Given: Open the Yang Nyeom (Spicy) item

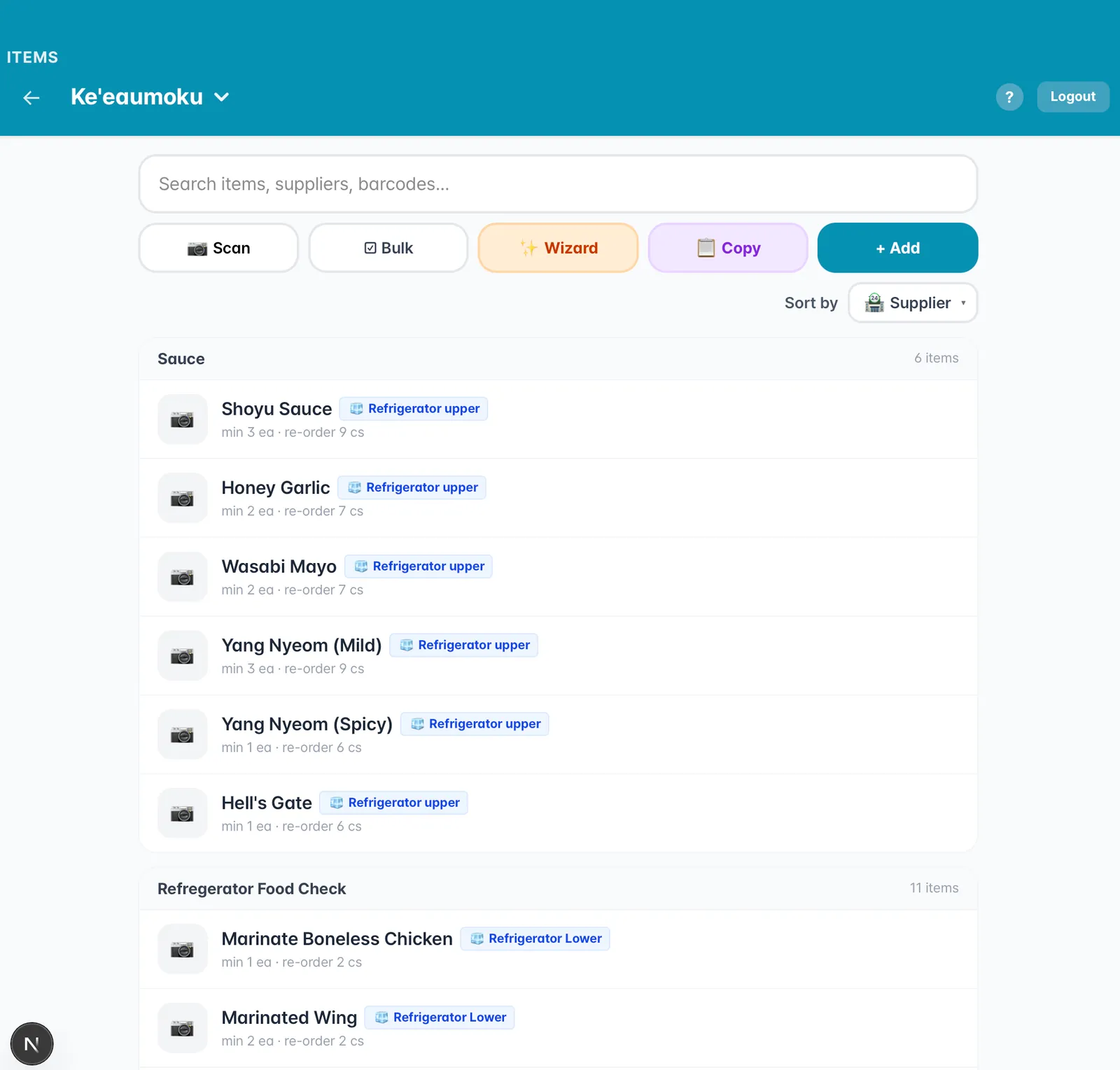Looking at the screenshot, I should click(x=558, y=735).
